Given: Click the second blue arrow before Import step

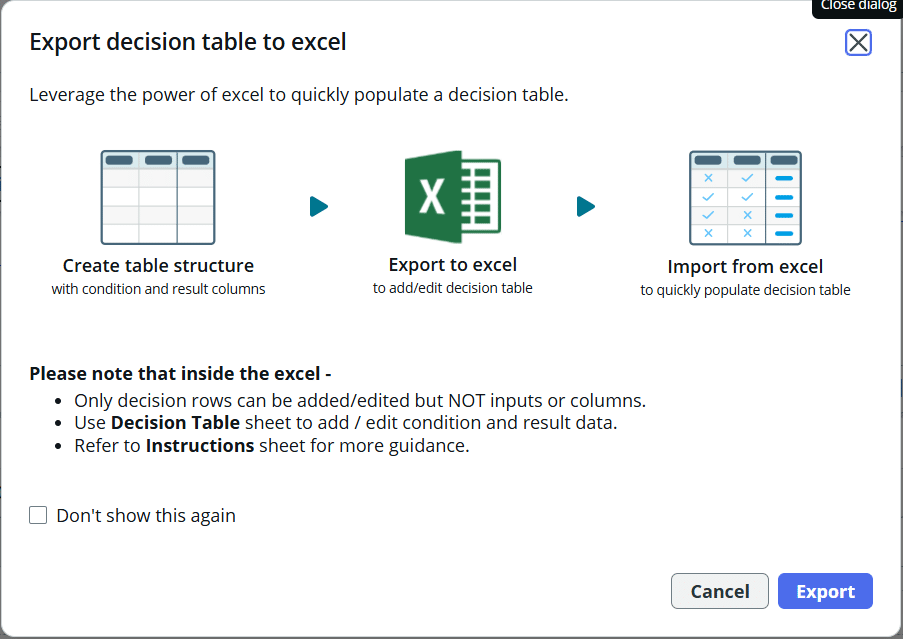Looking at the screenshot, I should (585, 207).
